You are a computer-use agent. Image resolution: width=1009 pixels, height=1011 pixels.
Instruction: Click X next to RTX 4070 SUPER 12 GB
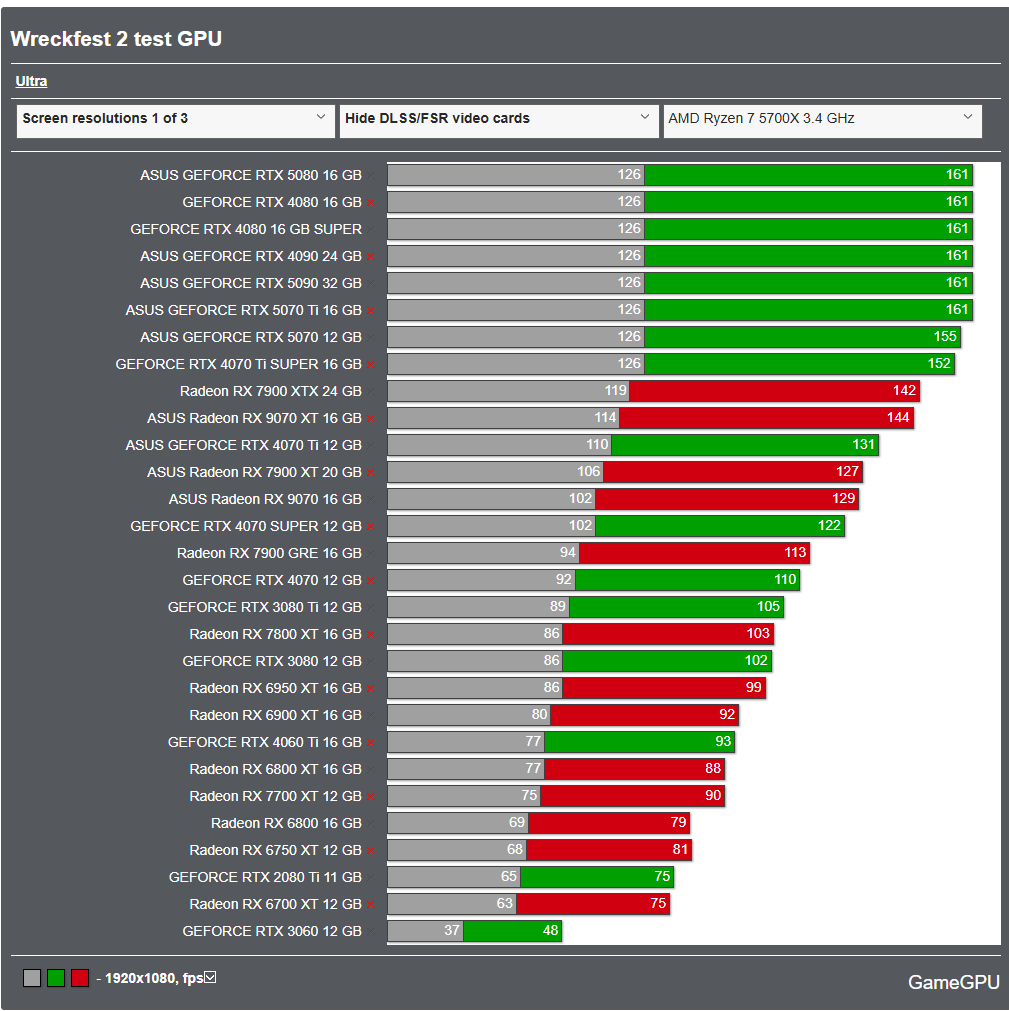(x=371, y=527)
